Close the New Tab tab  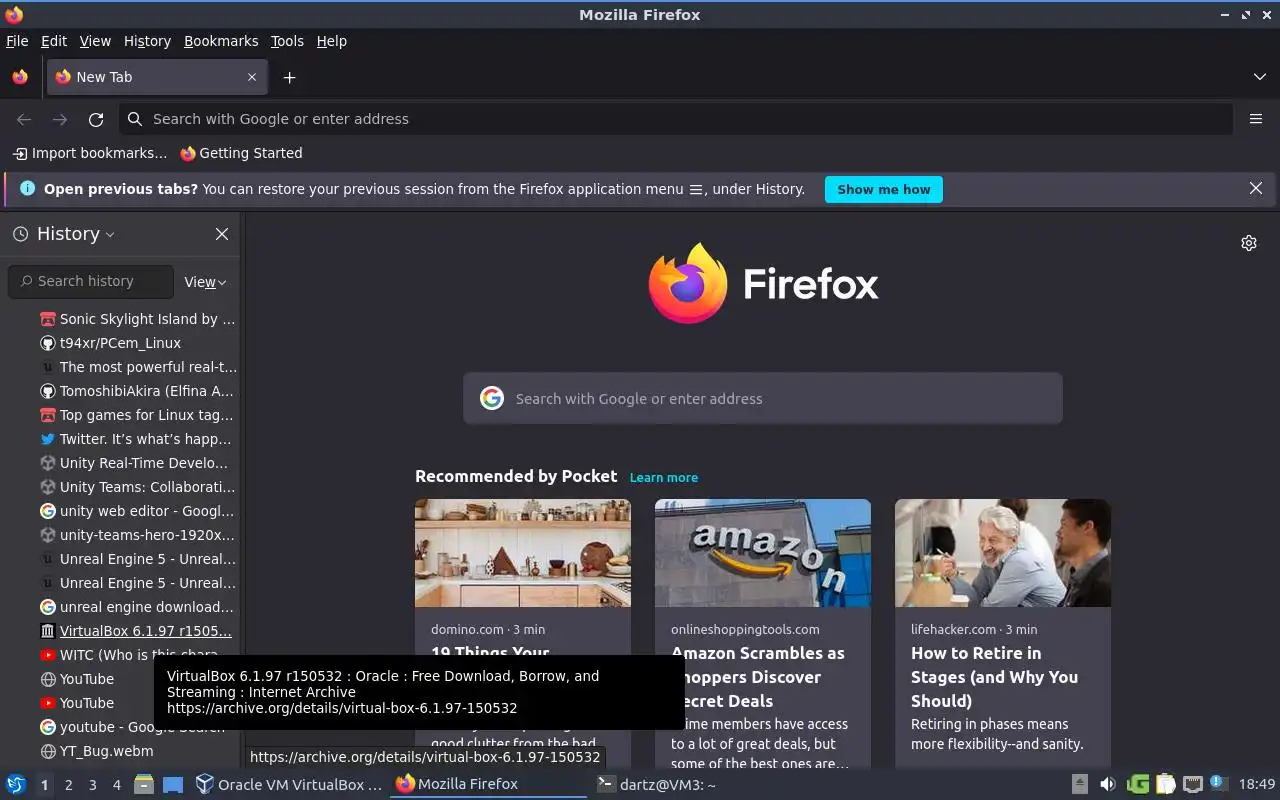[252, 77]
